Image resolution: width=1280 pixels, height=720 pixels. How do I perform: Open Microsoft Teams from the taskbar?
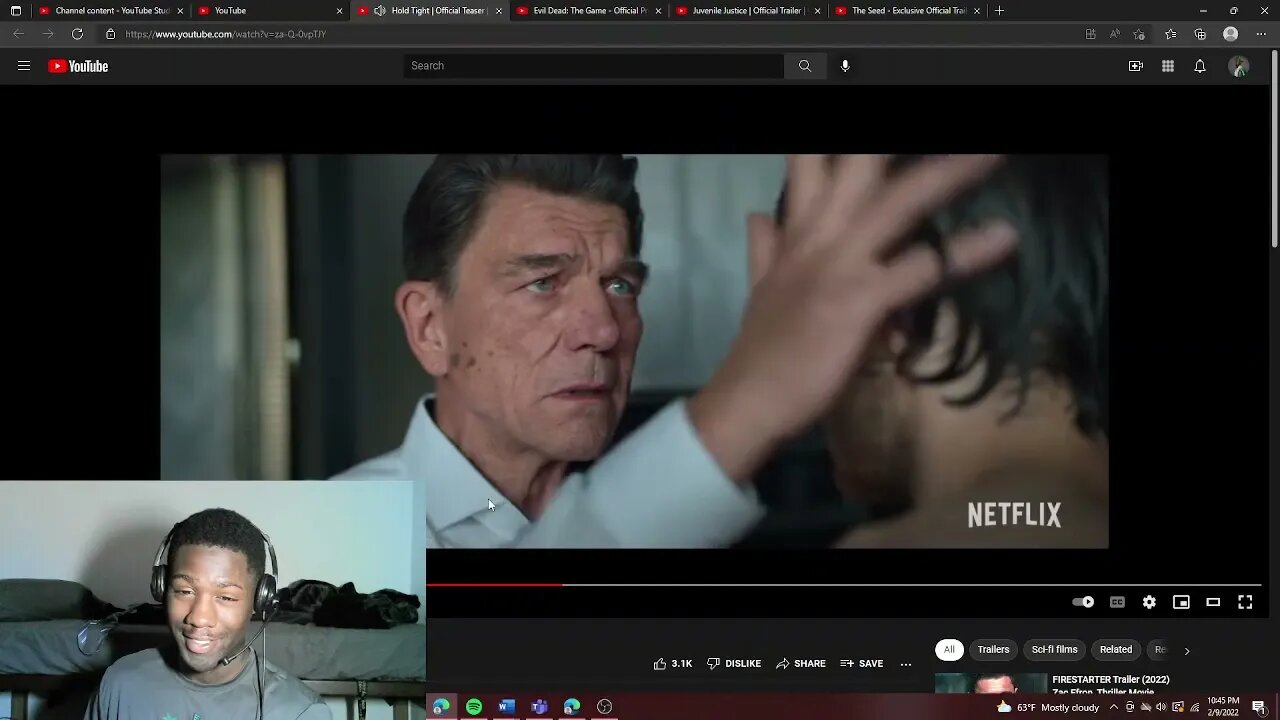539,707
